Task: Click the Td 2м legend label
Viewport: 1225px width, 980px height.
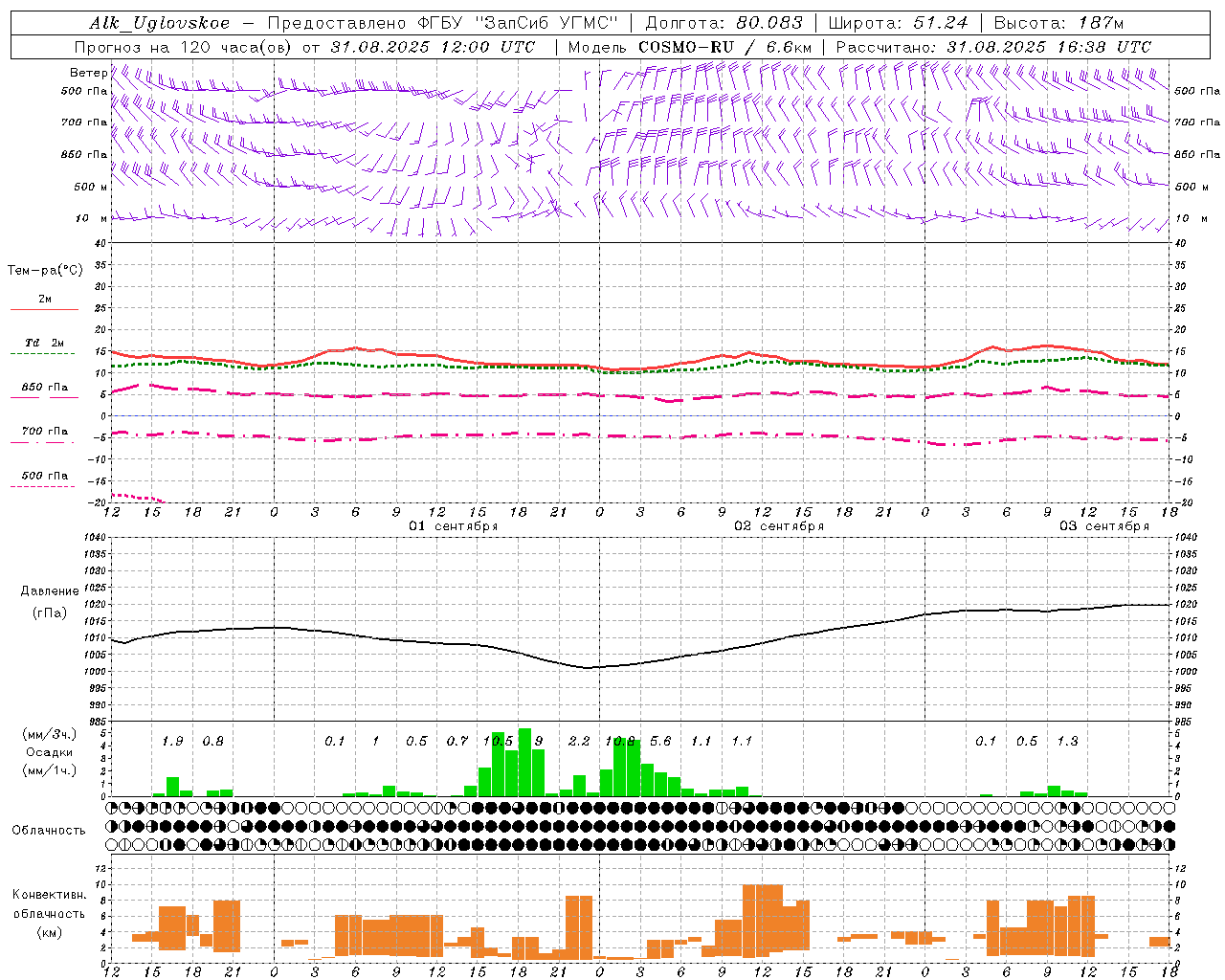Action: [45, 343]
